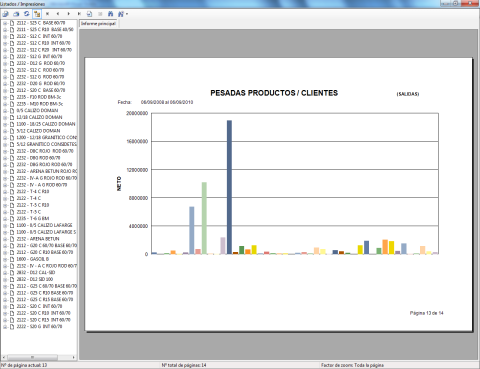Screen dimensions: 480x369
Task: Jump to the last report page
Action: [79, 14]
